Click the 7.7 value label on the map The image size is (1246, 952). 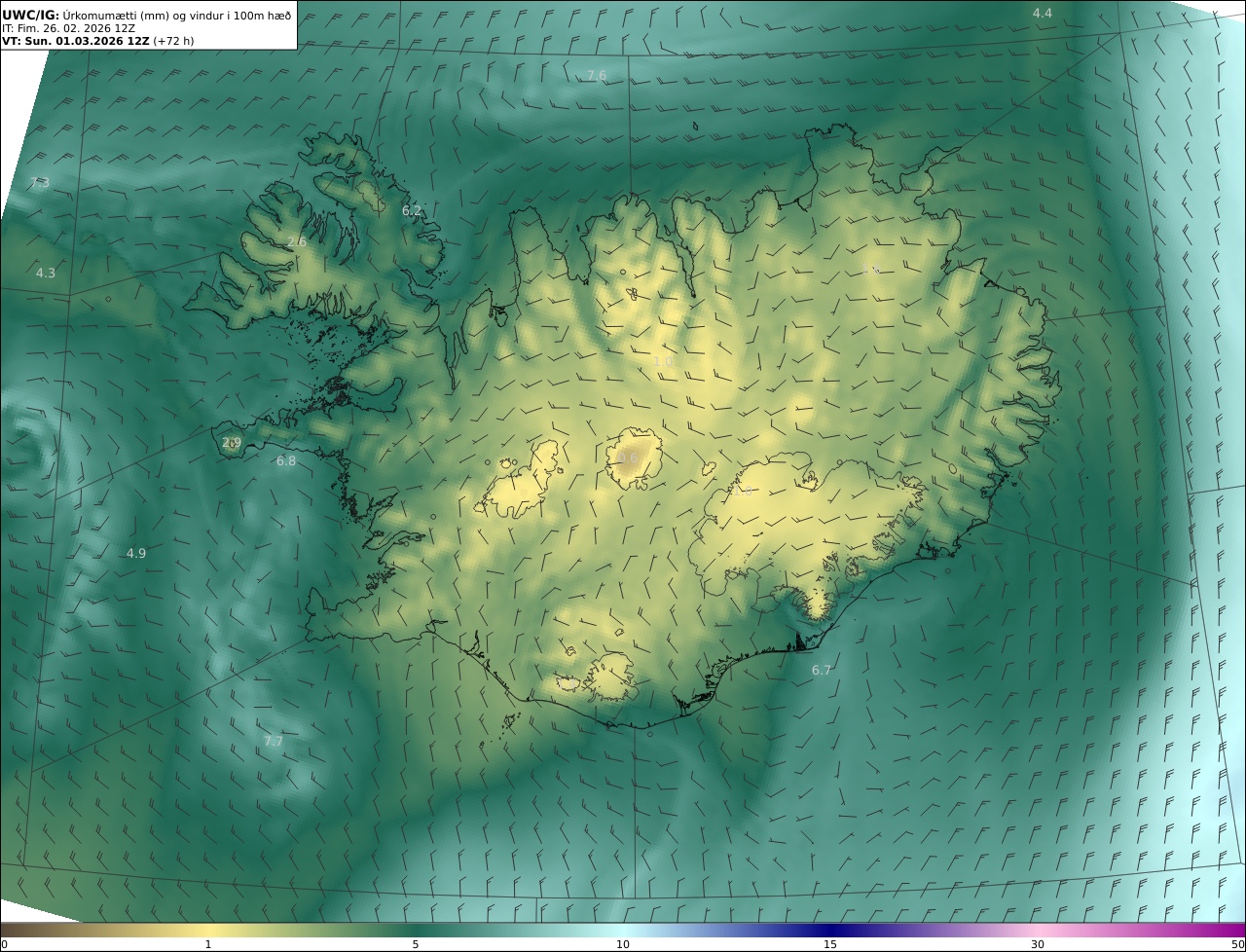tap(274, 741)
